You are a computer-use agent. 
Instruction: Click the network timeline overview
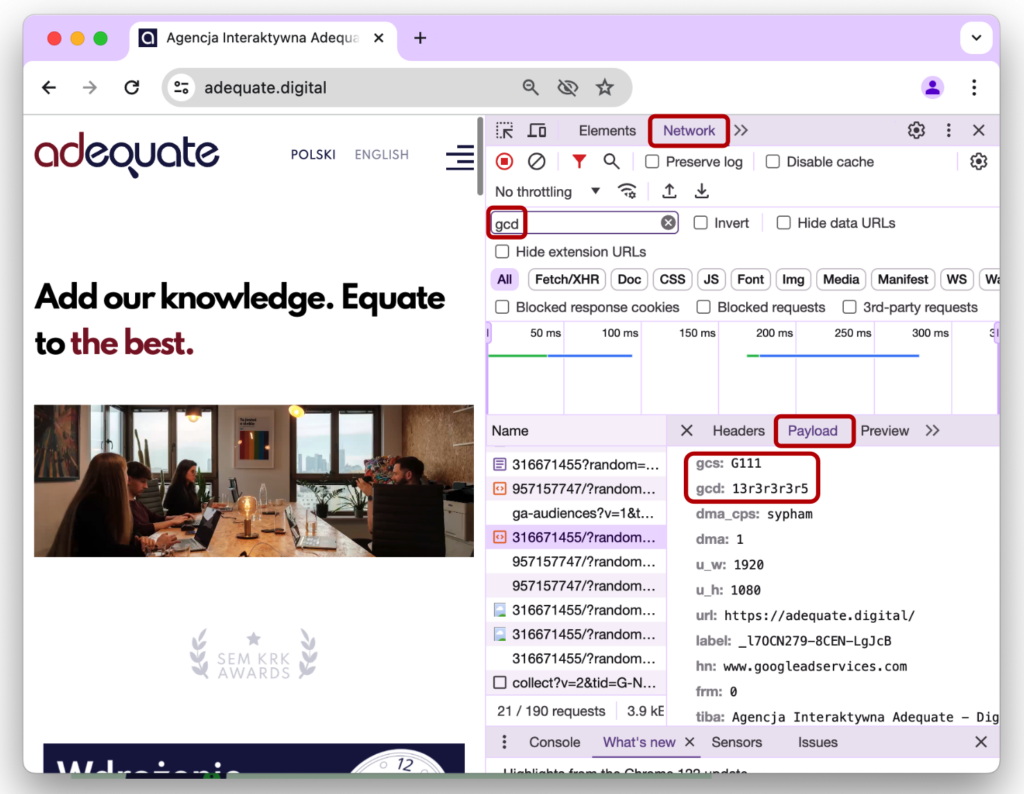tap(740, 370)
